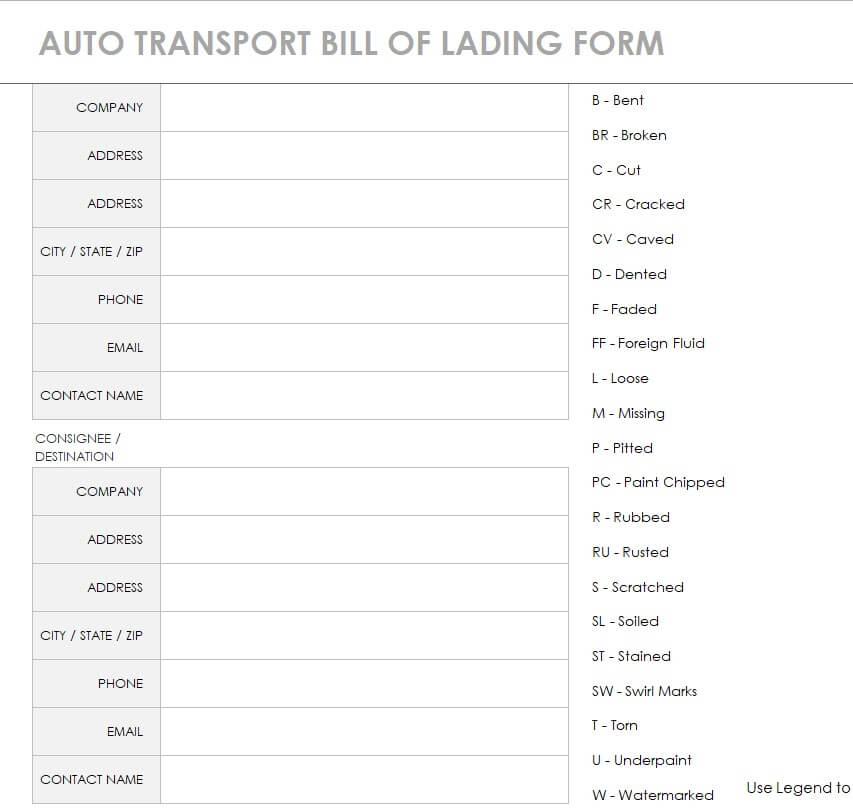Click the "SW - Swirl Marks" legend entry
Viewport: 853px width, 808px height.
[x=644, y=691]
